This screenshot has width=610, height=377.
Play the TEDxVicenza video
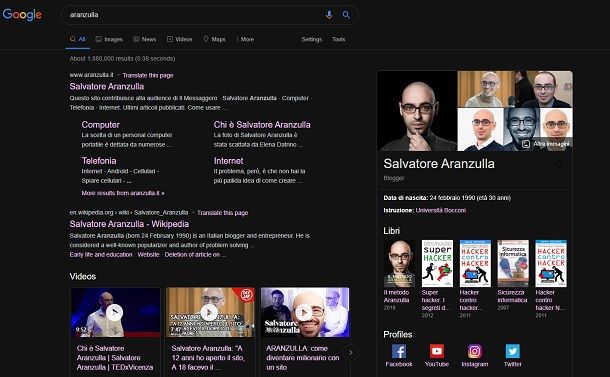pyautogui.click(x=115, y=312)
